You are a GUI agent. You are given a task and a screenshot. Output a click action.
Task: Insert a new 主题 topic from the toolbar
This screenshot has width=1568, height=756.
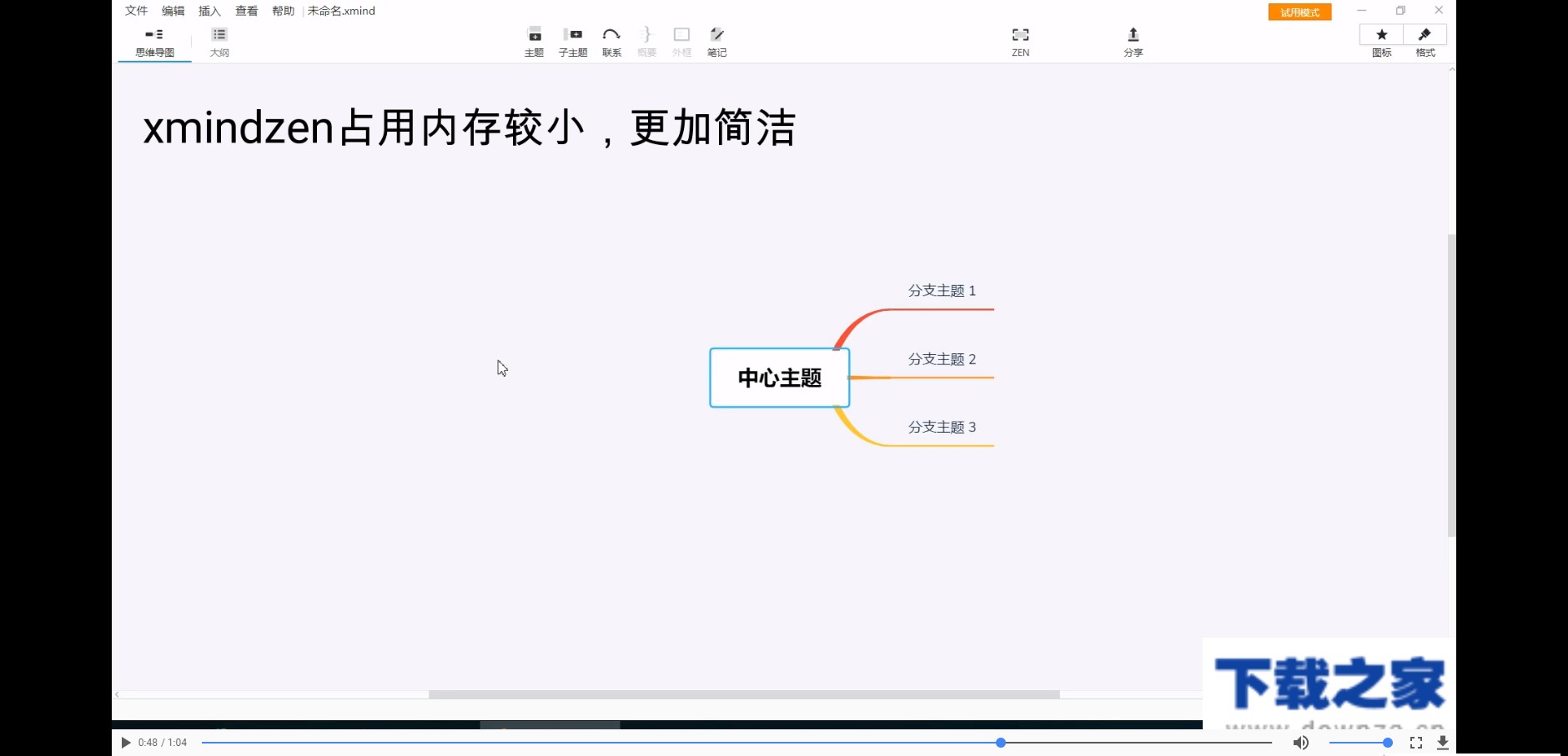pos(535,40)
